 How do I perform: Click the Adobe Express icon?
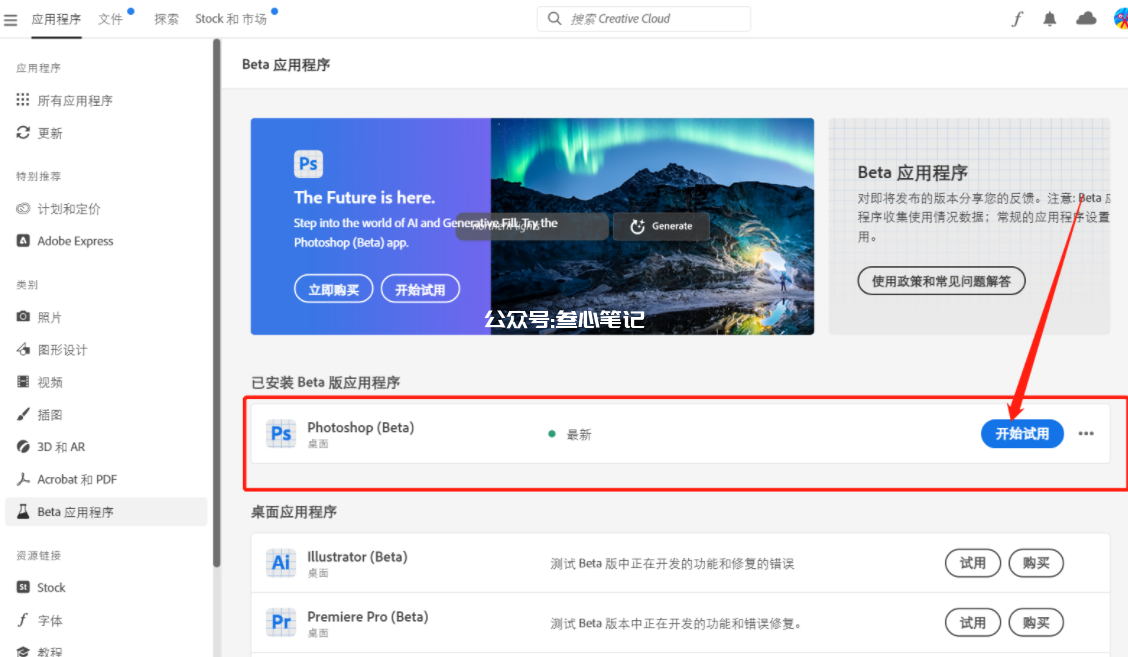(23, 240)
